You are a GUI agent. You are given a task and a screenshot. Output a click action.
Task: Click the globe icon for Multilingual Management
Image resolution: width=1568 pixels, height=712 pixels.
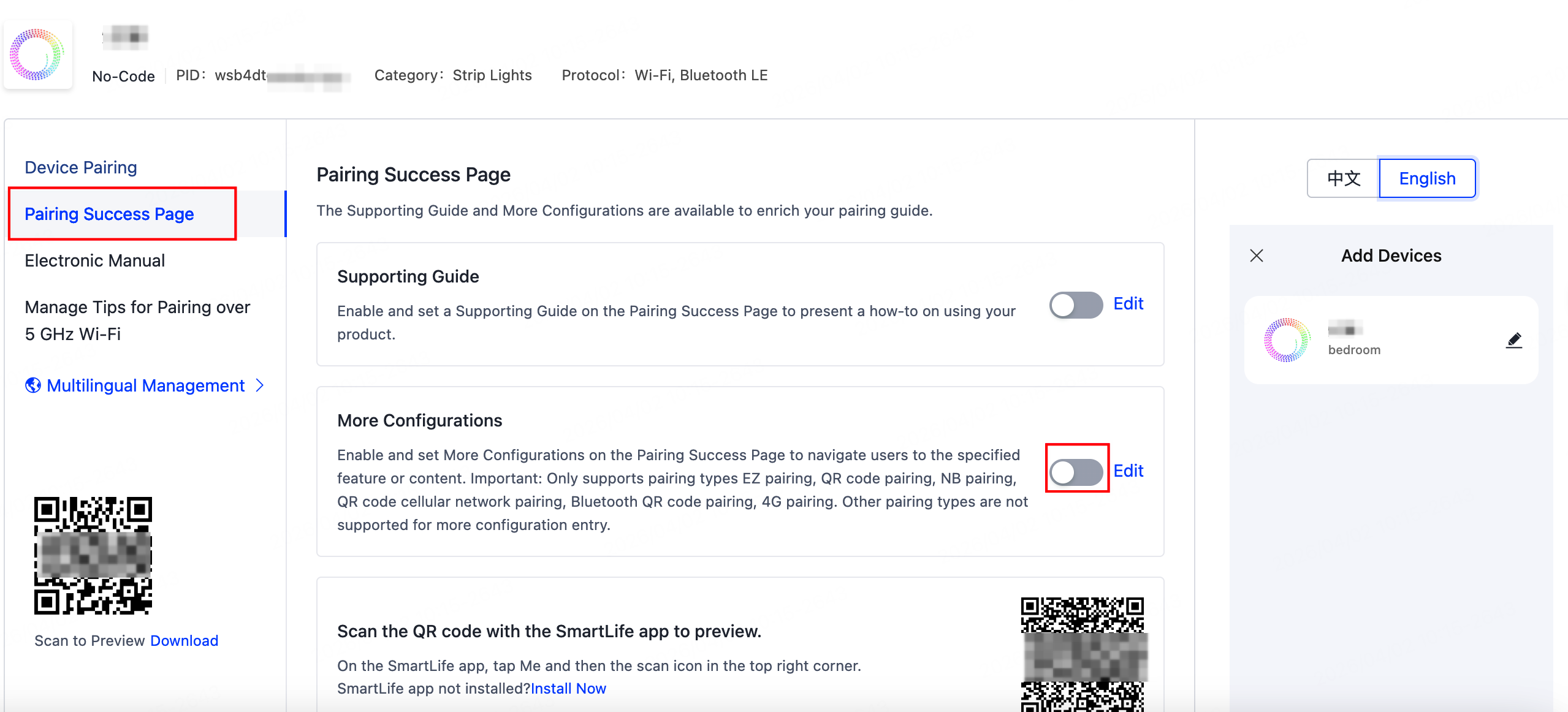[33, 385]
